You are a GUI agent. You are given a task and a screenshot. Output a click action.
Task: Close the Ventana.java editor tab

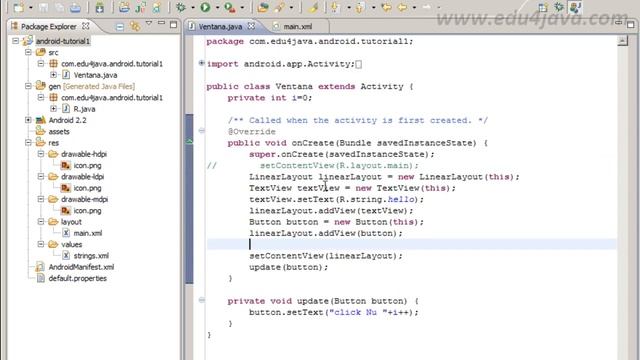[251, 26]
